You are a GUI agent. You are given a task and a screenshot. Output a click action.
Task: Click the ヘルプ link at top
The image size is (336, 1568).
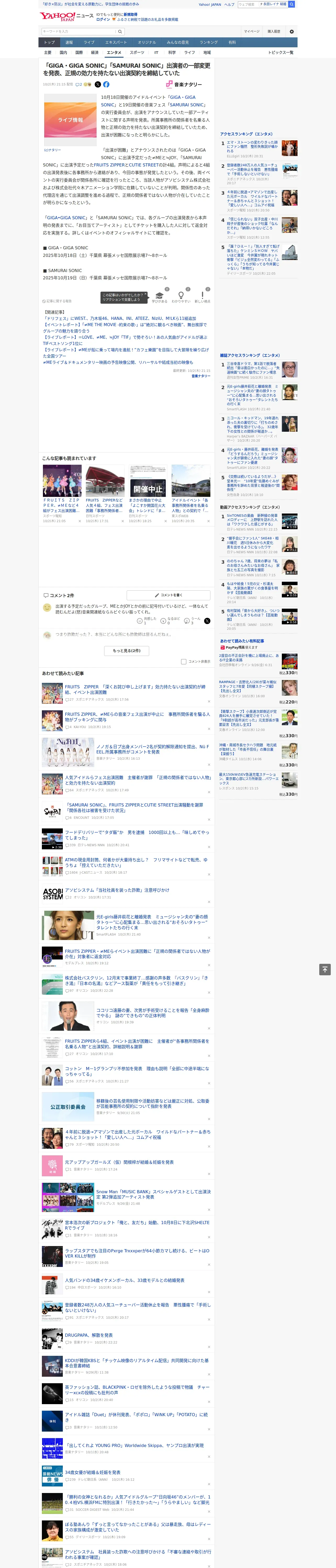pos(229,4)
